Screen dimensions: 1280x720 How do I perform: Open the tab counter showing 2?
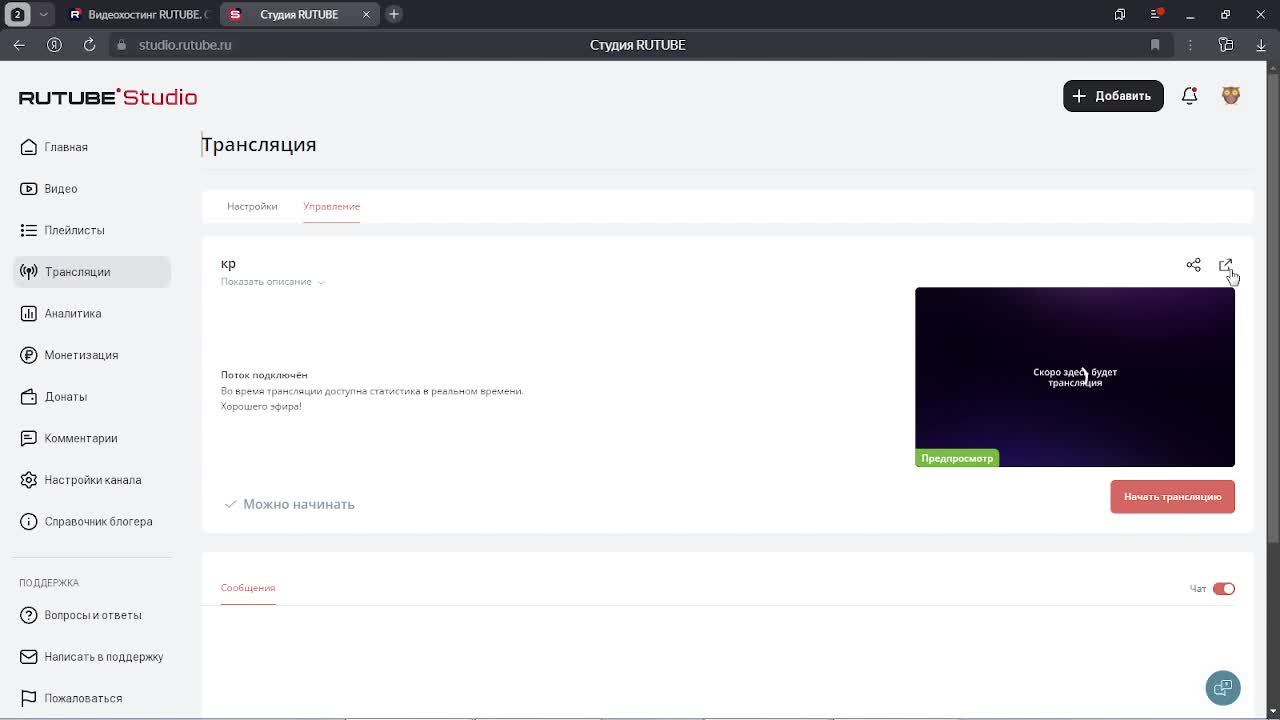(17, 14)
